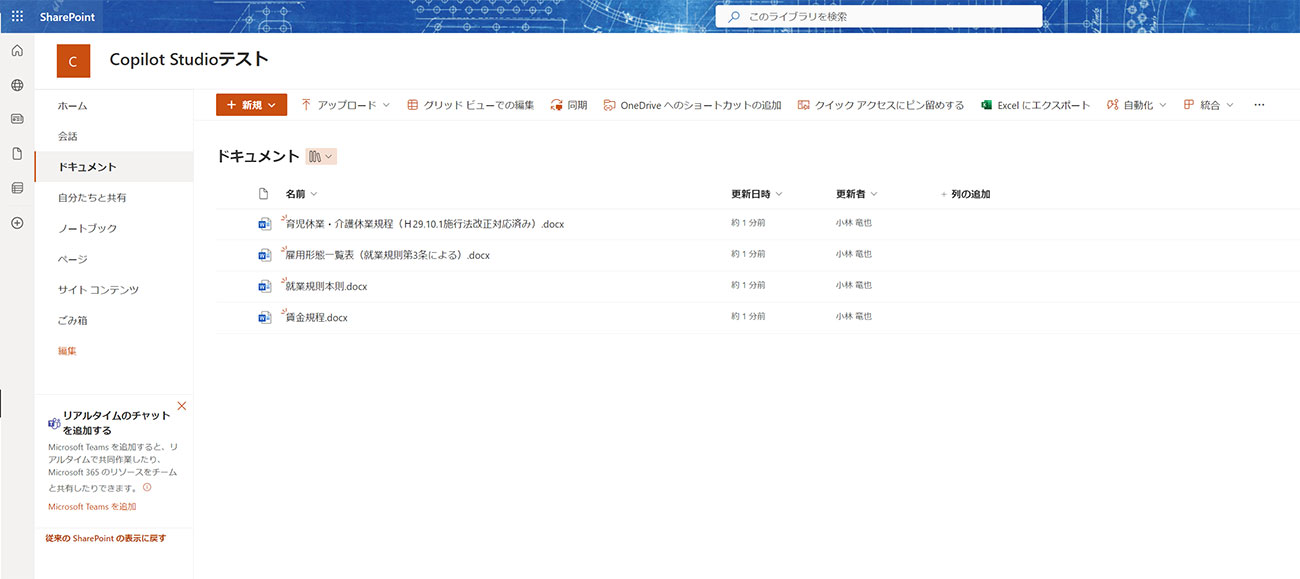Screen dimensions: 1300x579
Task: Expand the アップロード dropdown
Action: click(386, 105)
